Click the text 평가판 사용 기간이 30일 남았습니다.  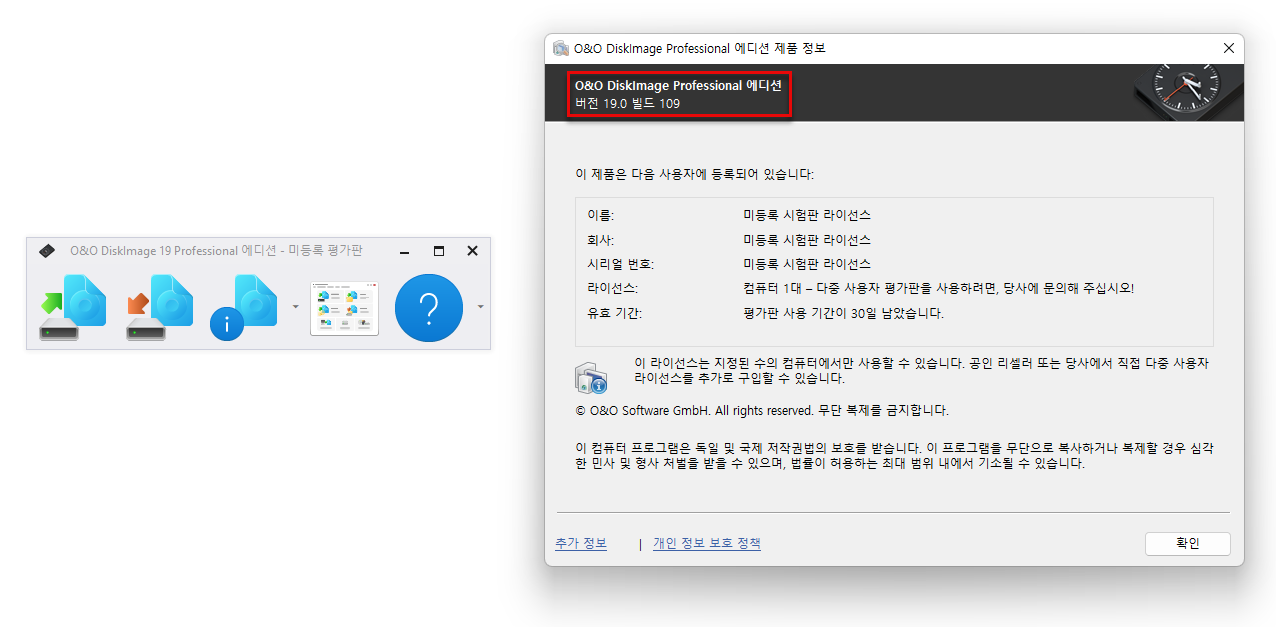843,313
